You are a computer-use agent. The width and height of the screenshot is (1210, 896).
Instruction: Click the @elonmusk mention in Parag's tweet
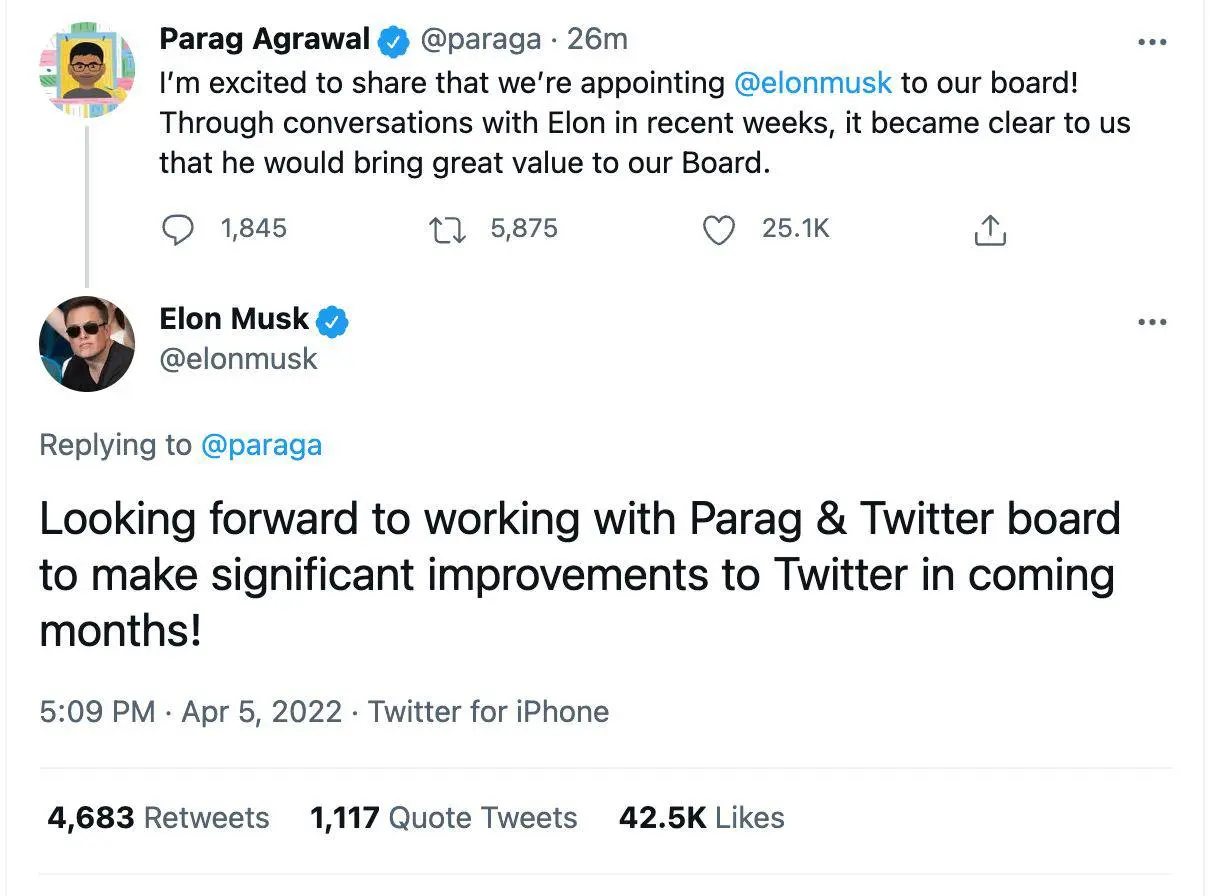coord(812,83)
